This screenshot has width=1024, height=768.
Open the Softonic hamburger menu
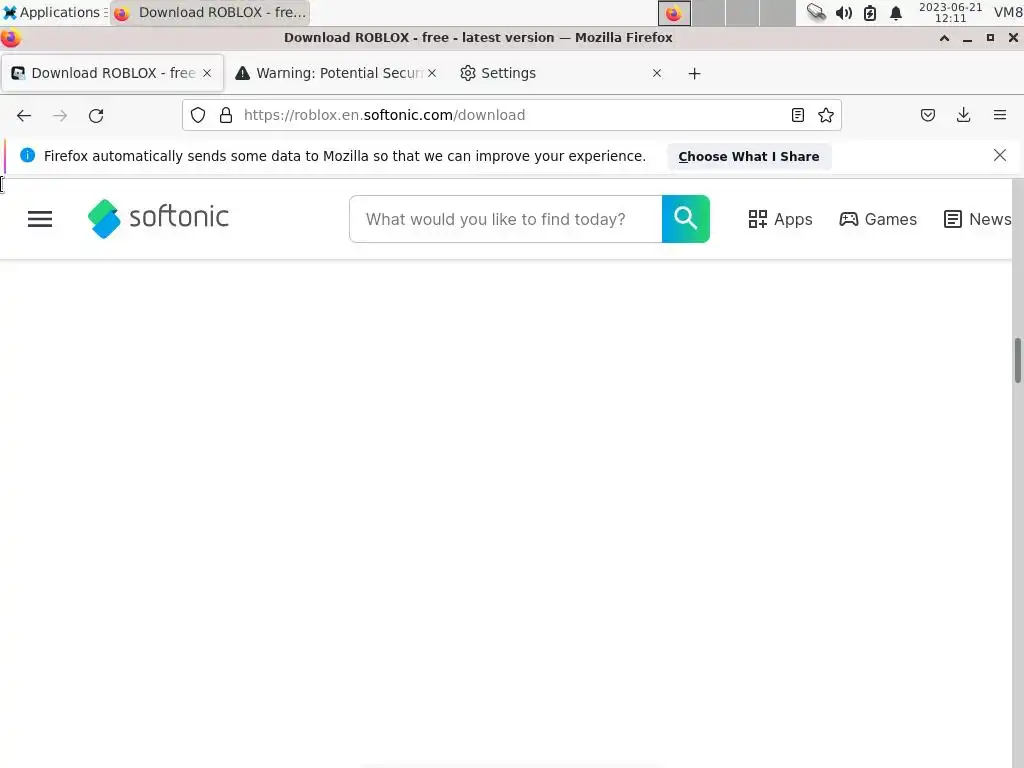point(40,219)
